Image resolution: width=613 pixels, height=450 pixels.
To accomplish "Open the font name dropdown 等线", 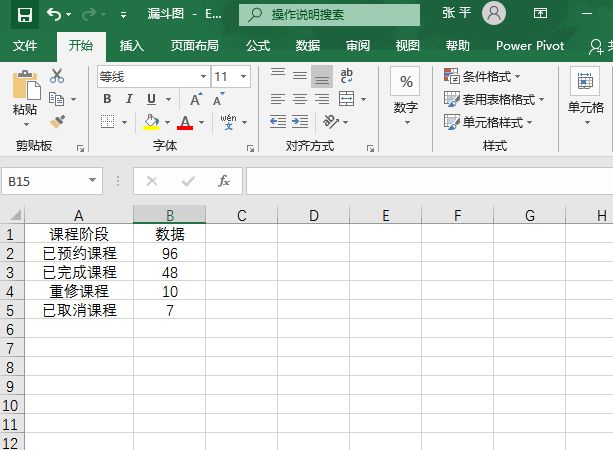I will coord(152,76).
